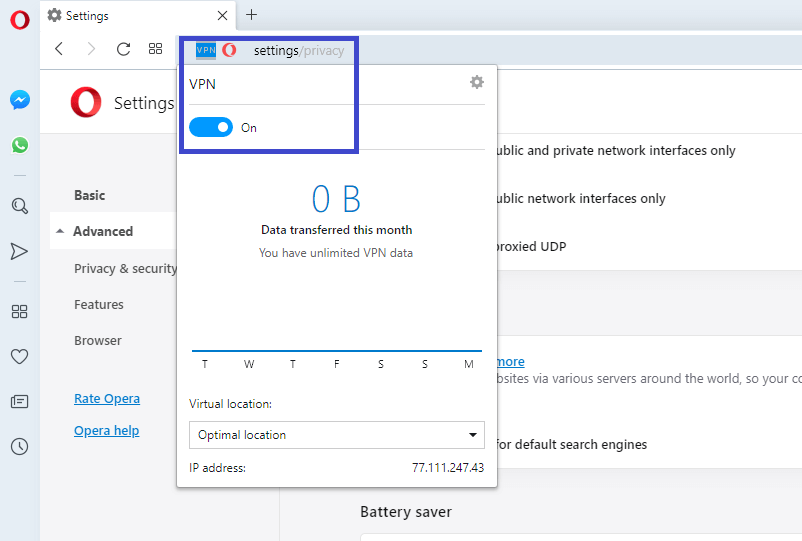
Task: Select the Settings tab
Action: click(138, 16)
